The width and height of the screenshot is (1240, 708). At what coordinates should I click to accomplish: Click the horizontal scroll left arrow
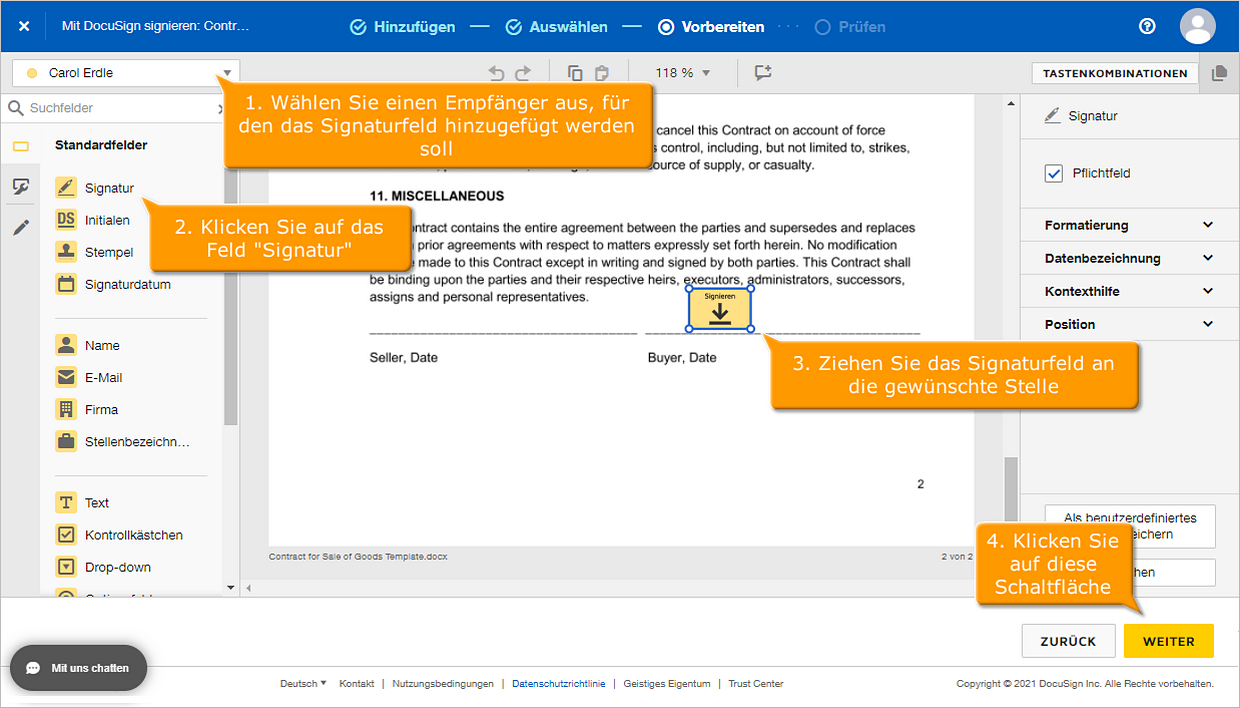pyautogui.click(x=249, y=588)
